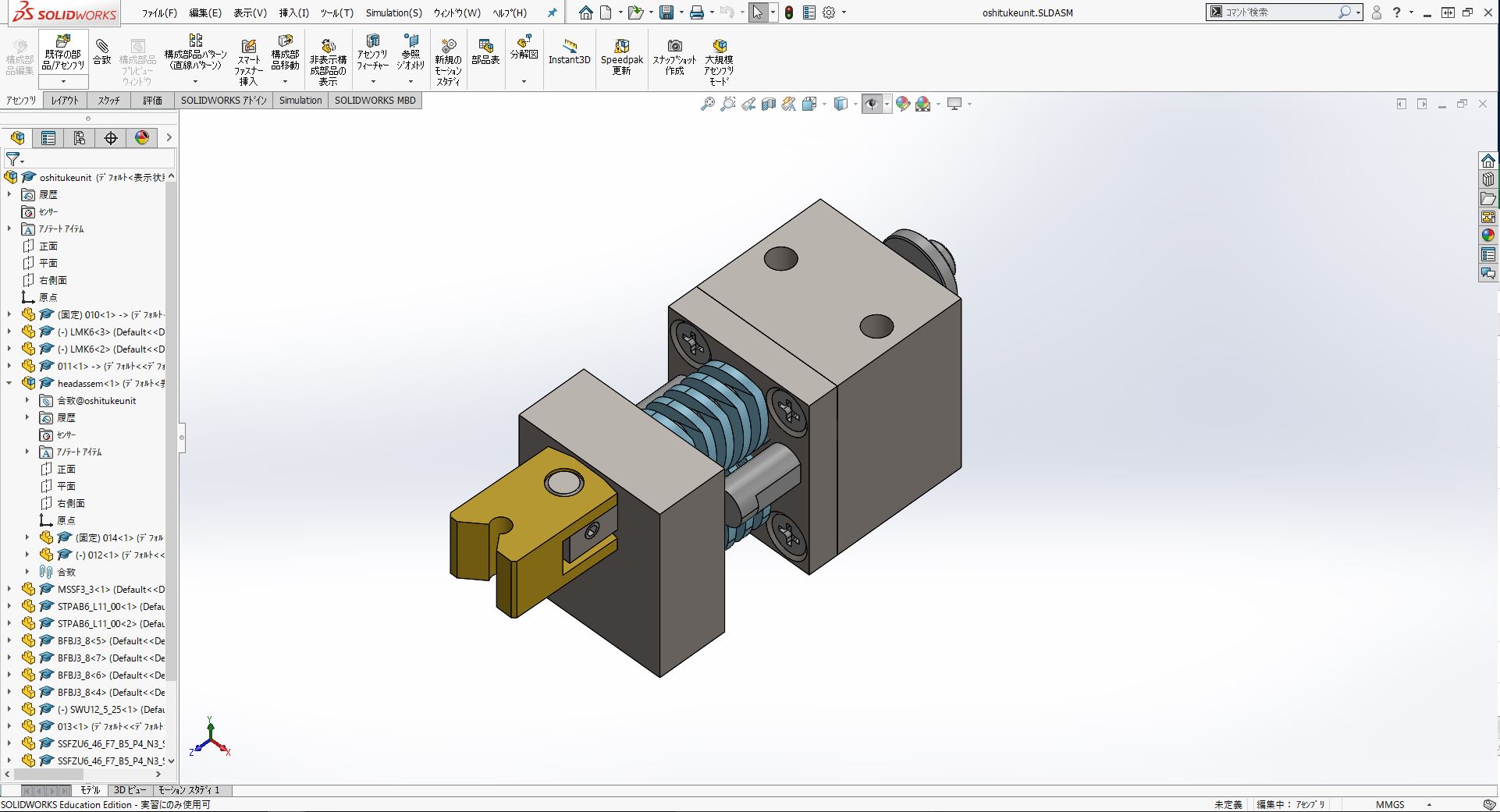Click the Exploded View tool
This screenshot has width=1500, height=812.
(x=524, y=46)
